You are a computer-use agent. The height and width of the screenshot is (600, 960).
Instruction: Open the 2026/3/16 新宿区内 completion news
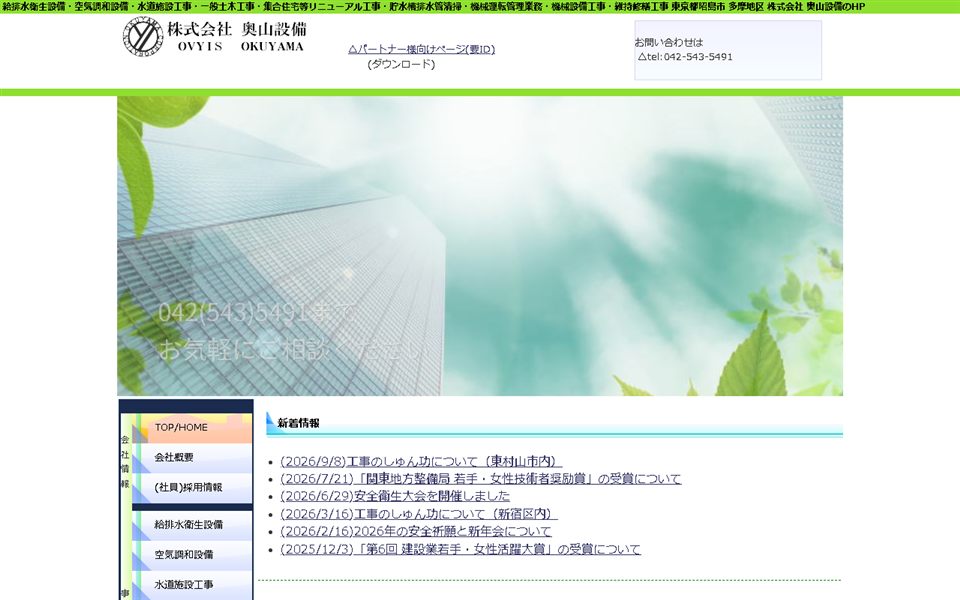coord(419,514)
